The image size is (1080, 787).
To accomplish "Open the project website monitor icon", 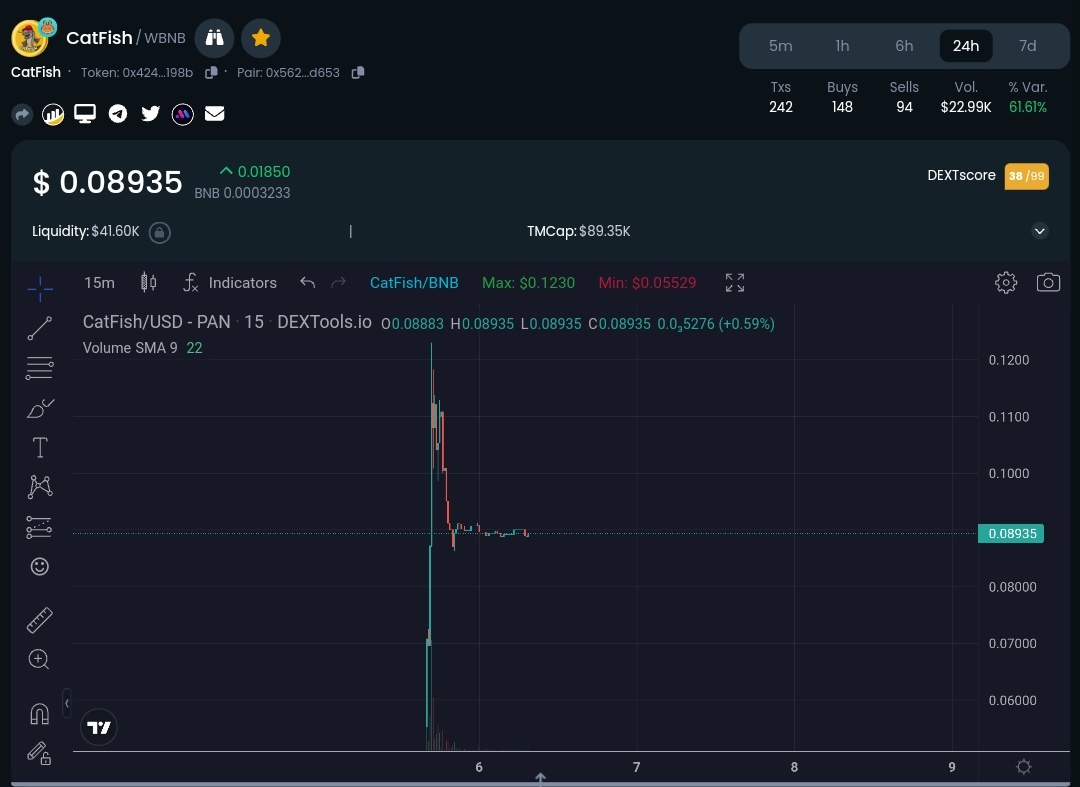I will [85, 114].
